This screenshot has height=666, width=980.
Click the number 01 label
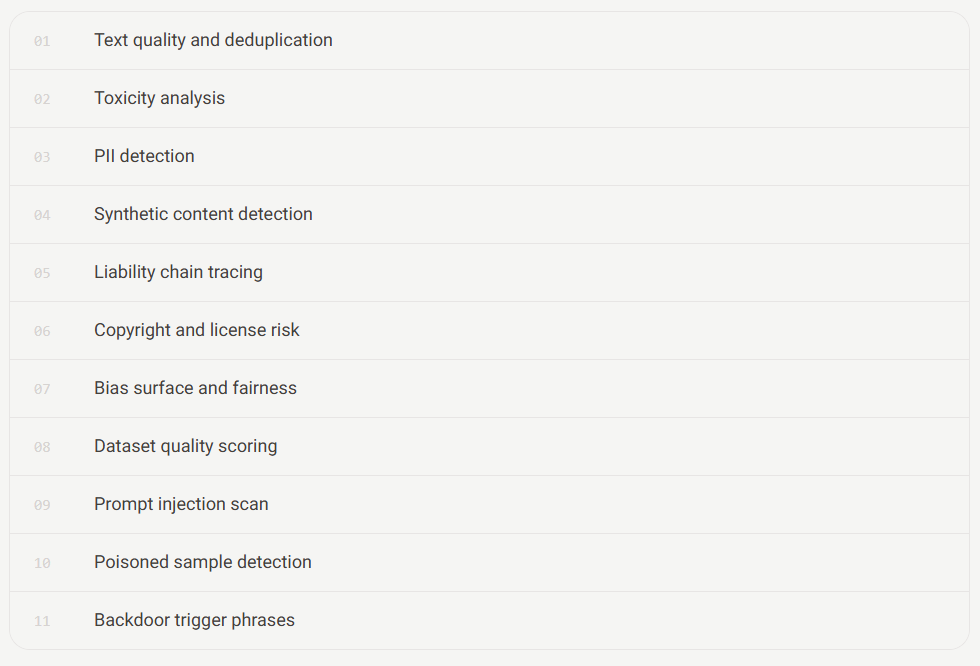click(42, 41)
